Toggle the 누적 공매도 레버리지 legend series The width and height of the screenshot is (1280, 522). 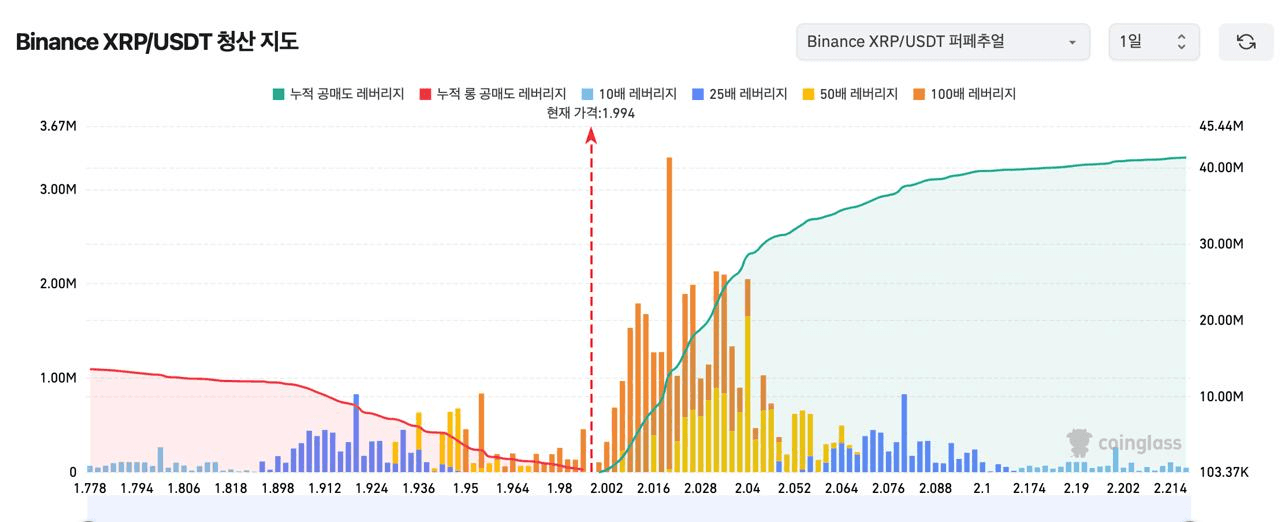point(338,94)
